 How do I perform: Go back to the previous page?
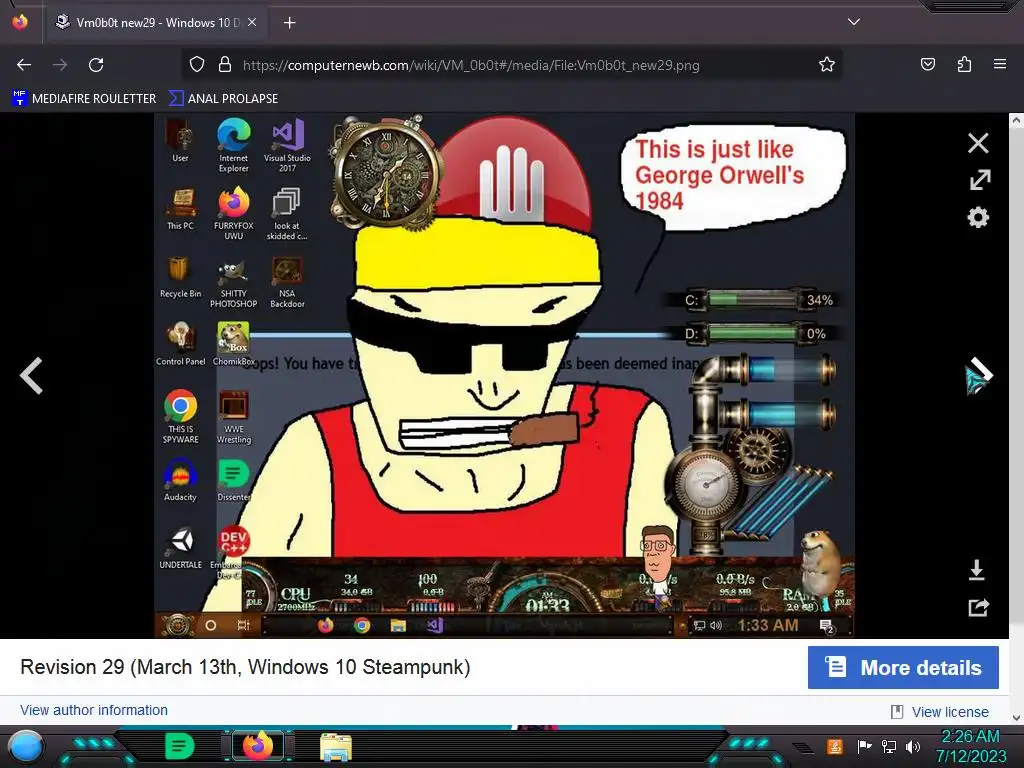24,65
